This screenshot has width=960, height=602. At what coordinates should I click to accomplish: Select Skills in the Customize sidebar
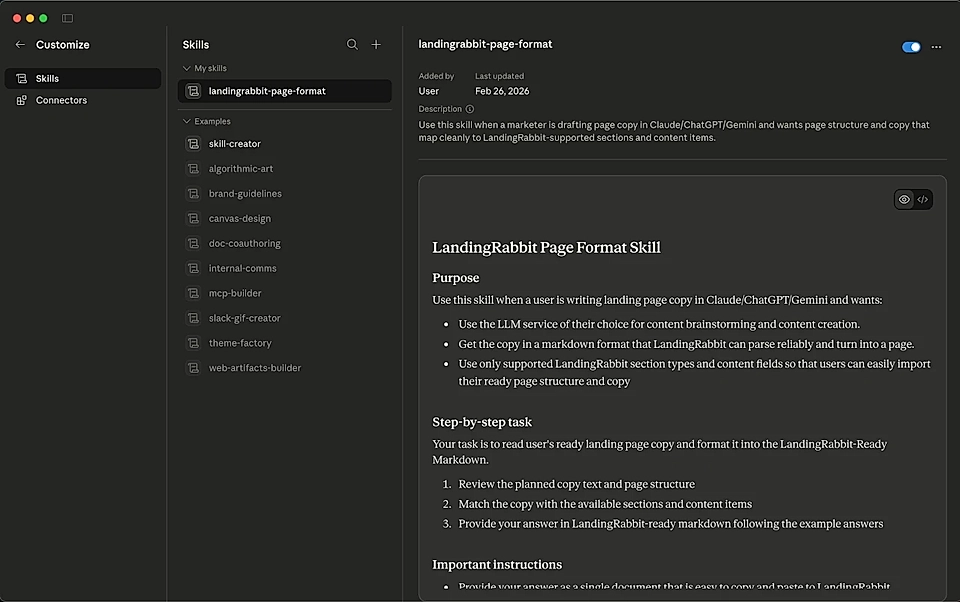point(47,78)
